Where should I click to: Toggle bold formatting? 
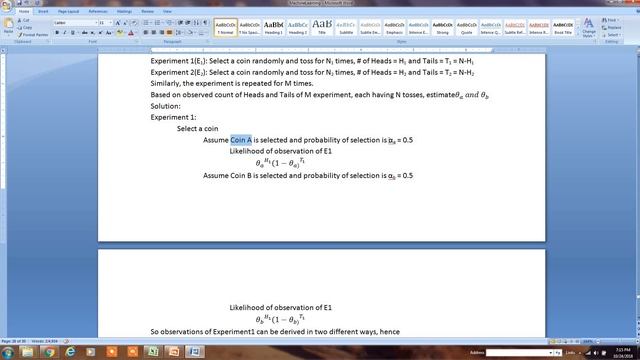(57, 33)
